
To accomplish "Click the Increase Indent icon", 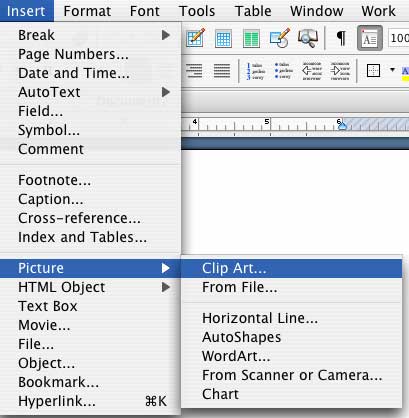I will click(340, 71).
